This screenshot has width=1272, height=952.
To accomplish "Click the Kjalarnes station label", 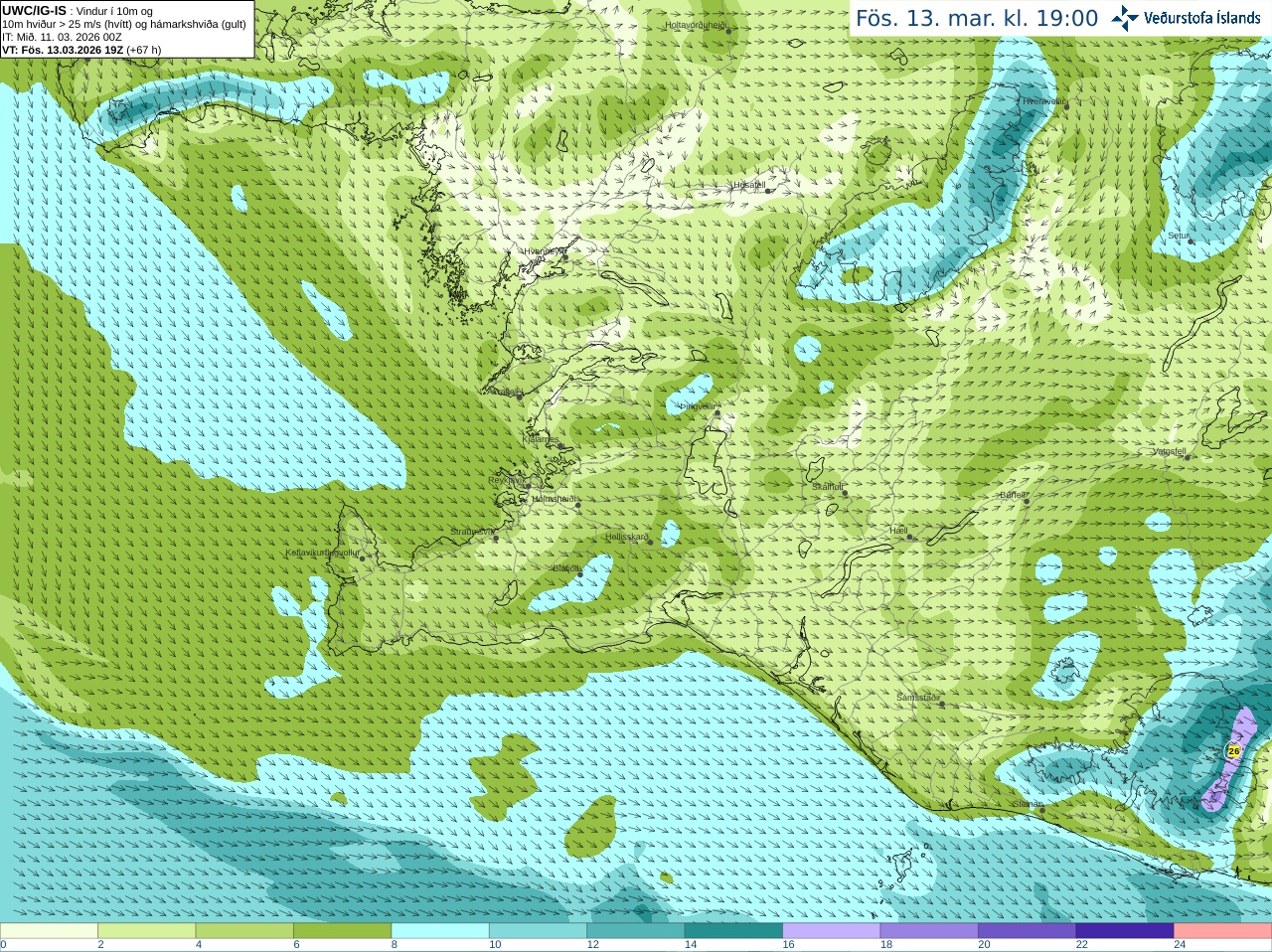I will coord(541,439).
